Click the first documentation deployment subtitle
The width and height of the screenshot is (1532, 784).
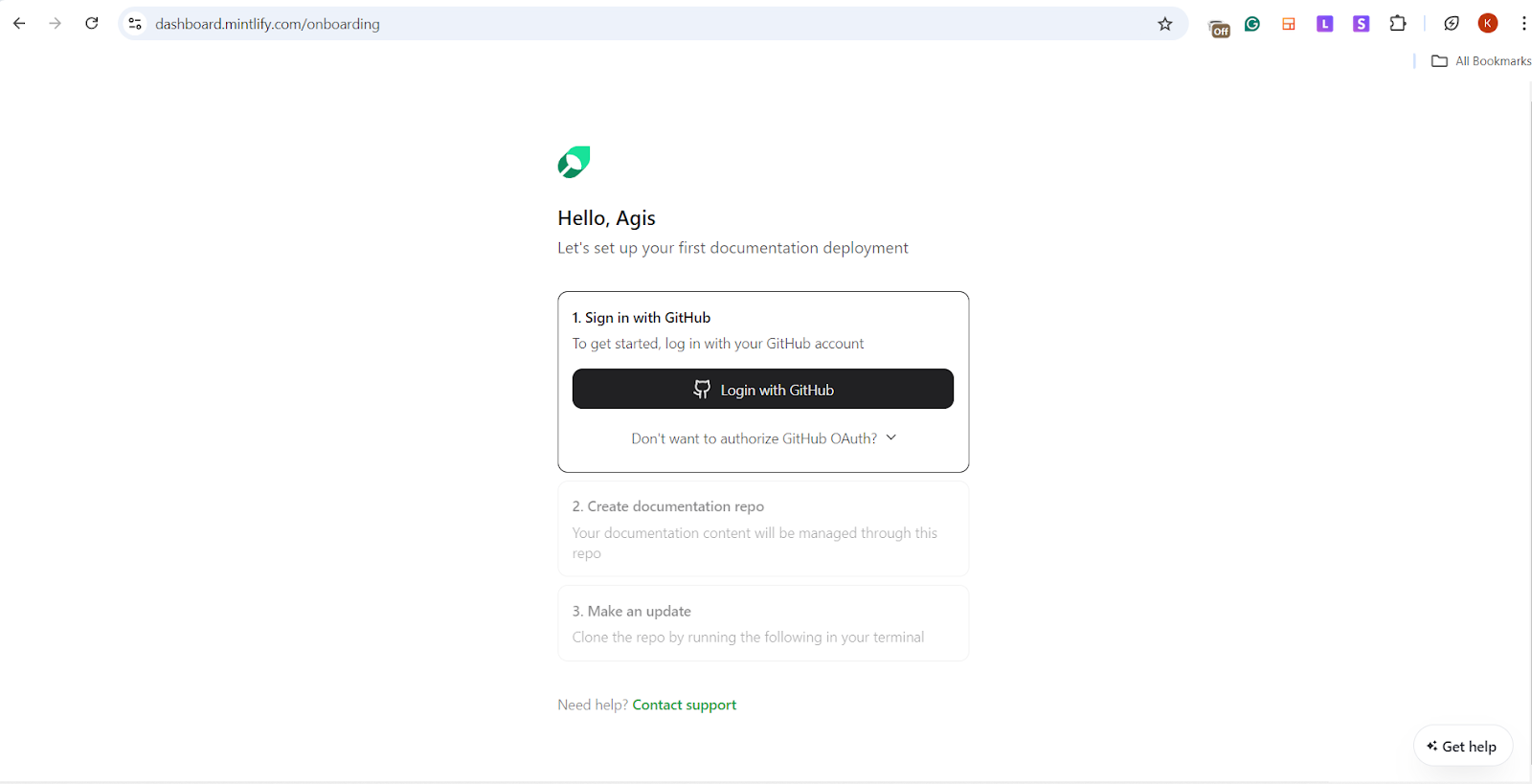(x=733, y=248)
